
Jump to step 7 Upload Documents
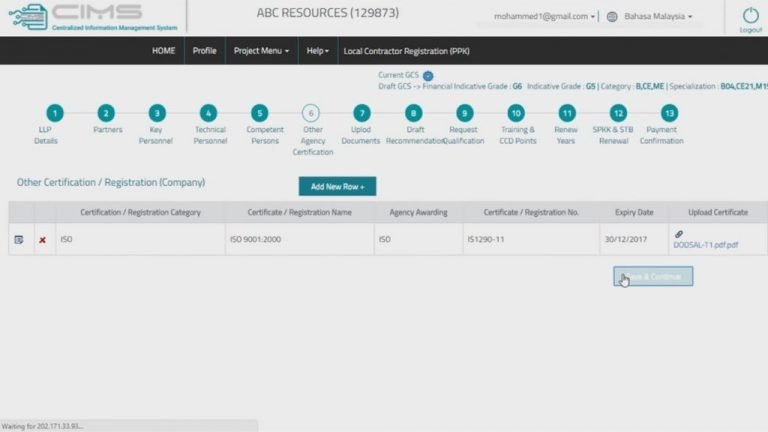point(361,113)
